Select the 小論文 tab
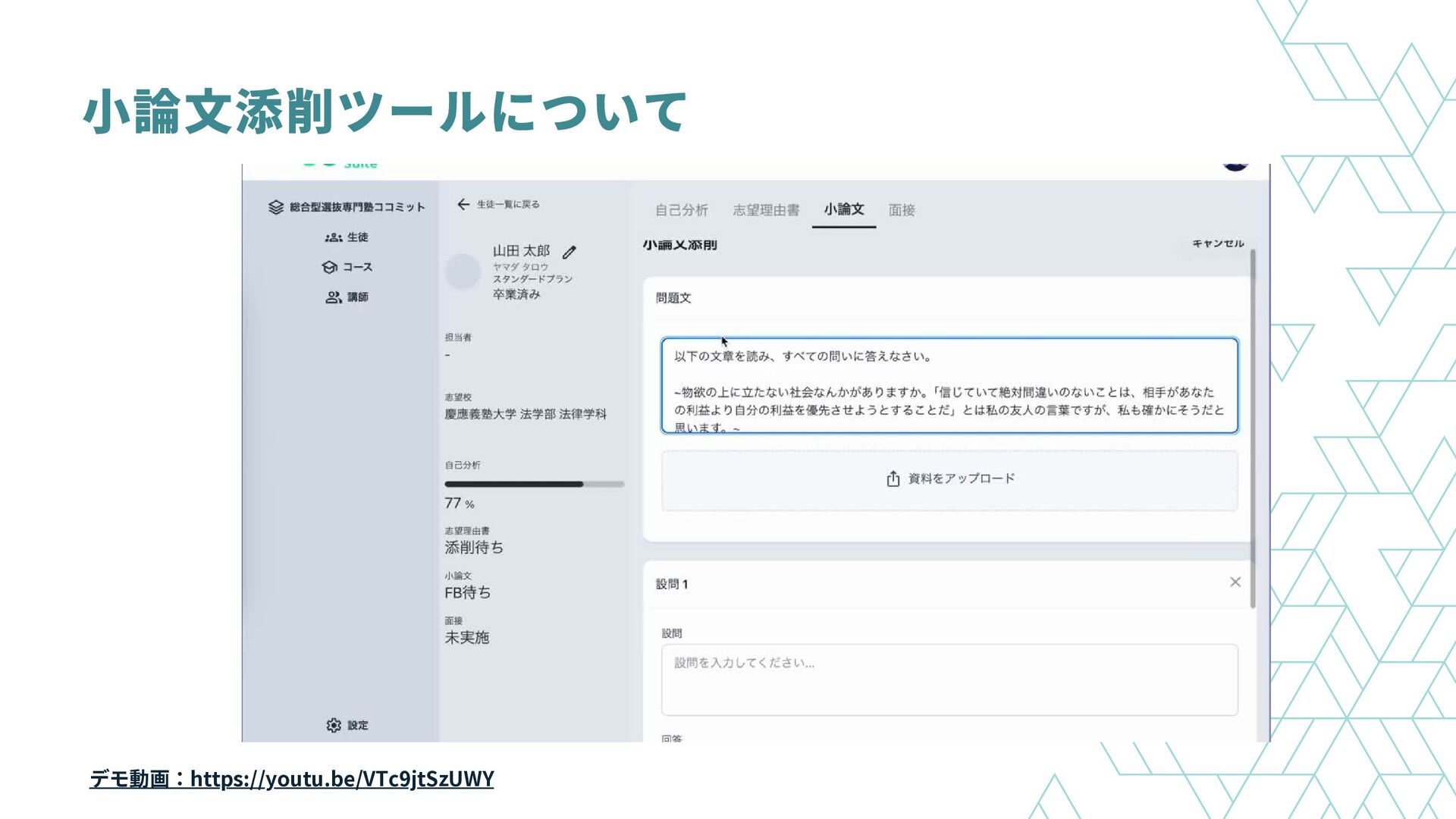1456x819 pixels. pyautogui.click(x=844, y=209)
